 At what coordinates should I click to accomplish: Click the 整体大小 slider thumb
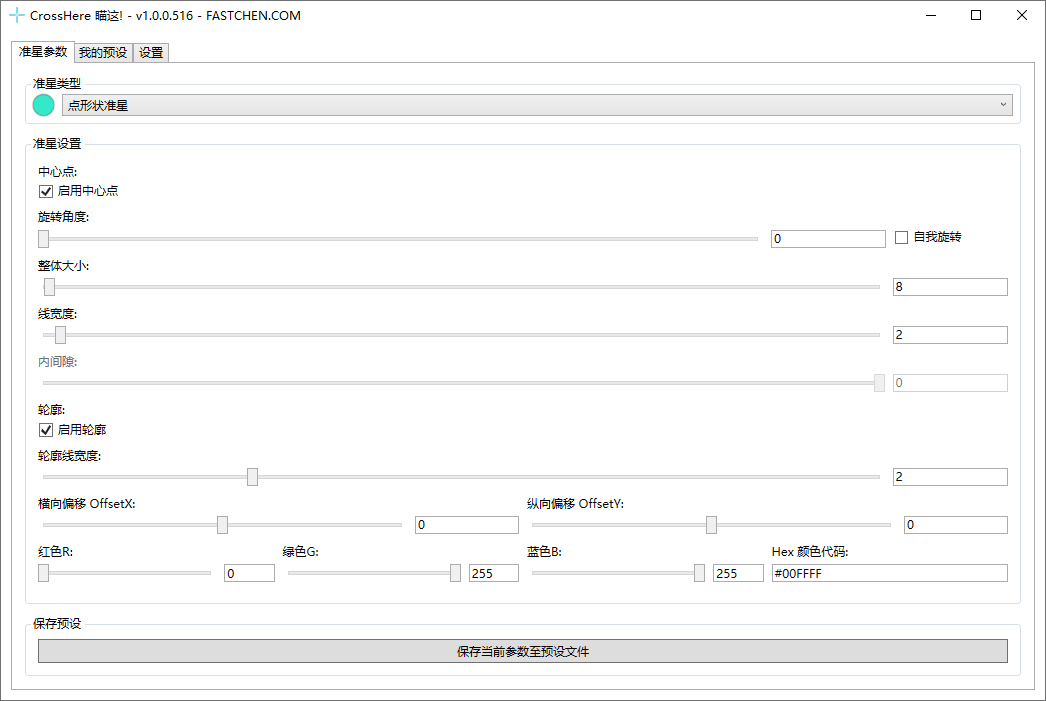[49, 287]
